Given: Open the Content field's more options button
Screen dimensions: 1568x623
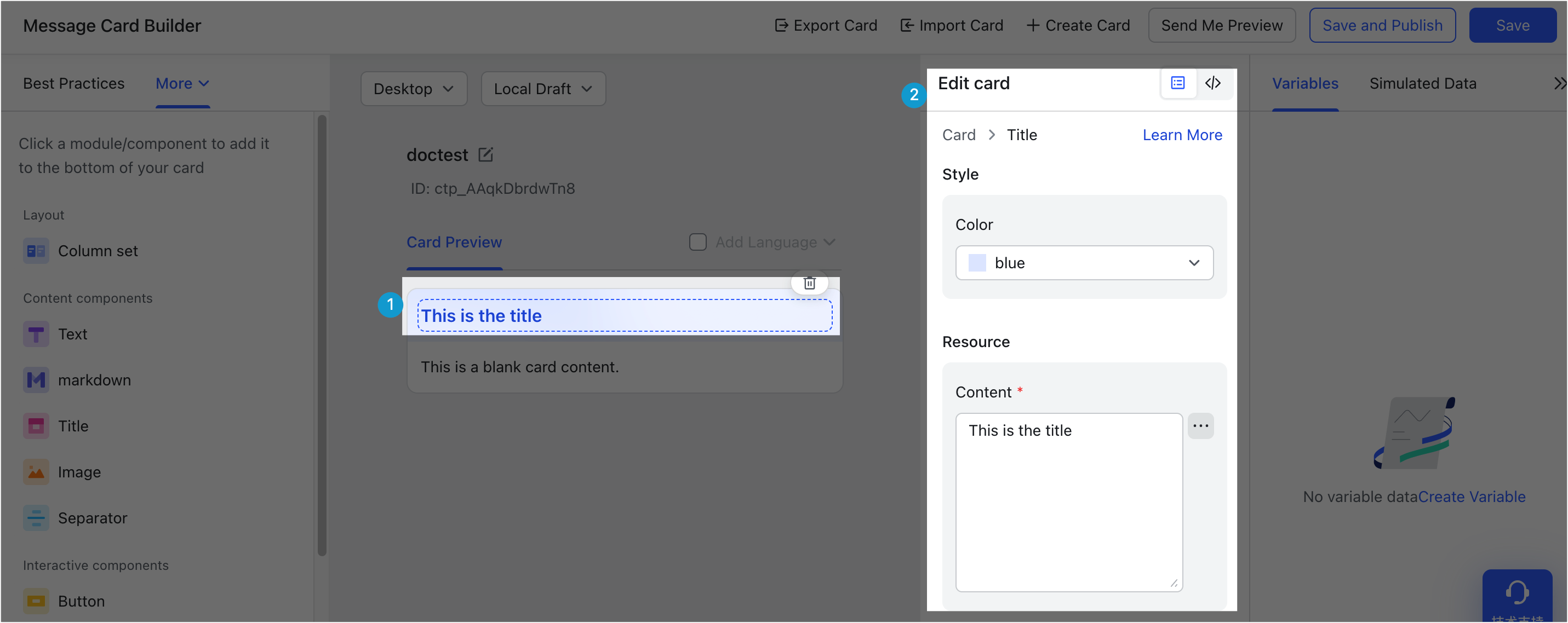Looking at the screenshot, I should click(1200, 426).
